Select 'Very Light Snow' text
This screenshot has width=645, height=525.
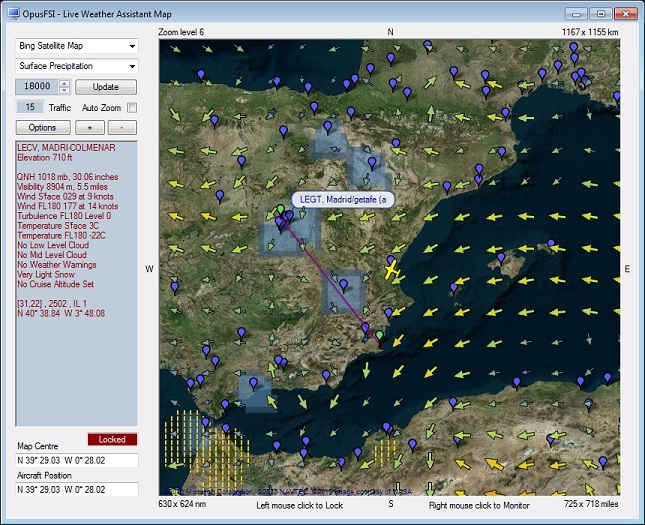[46, 274]
